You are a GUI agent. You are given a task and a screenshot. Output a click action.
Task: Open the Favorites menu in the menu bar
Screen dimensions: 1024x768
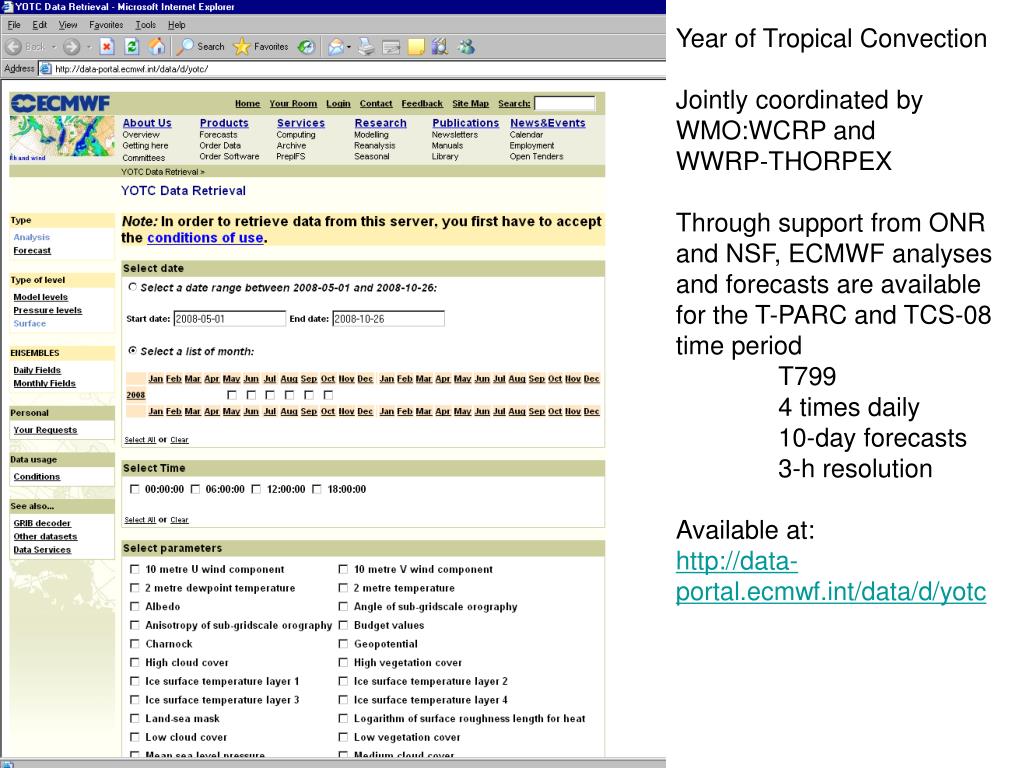(x=106, y=25)
